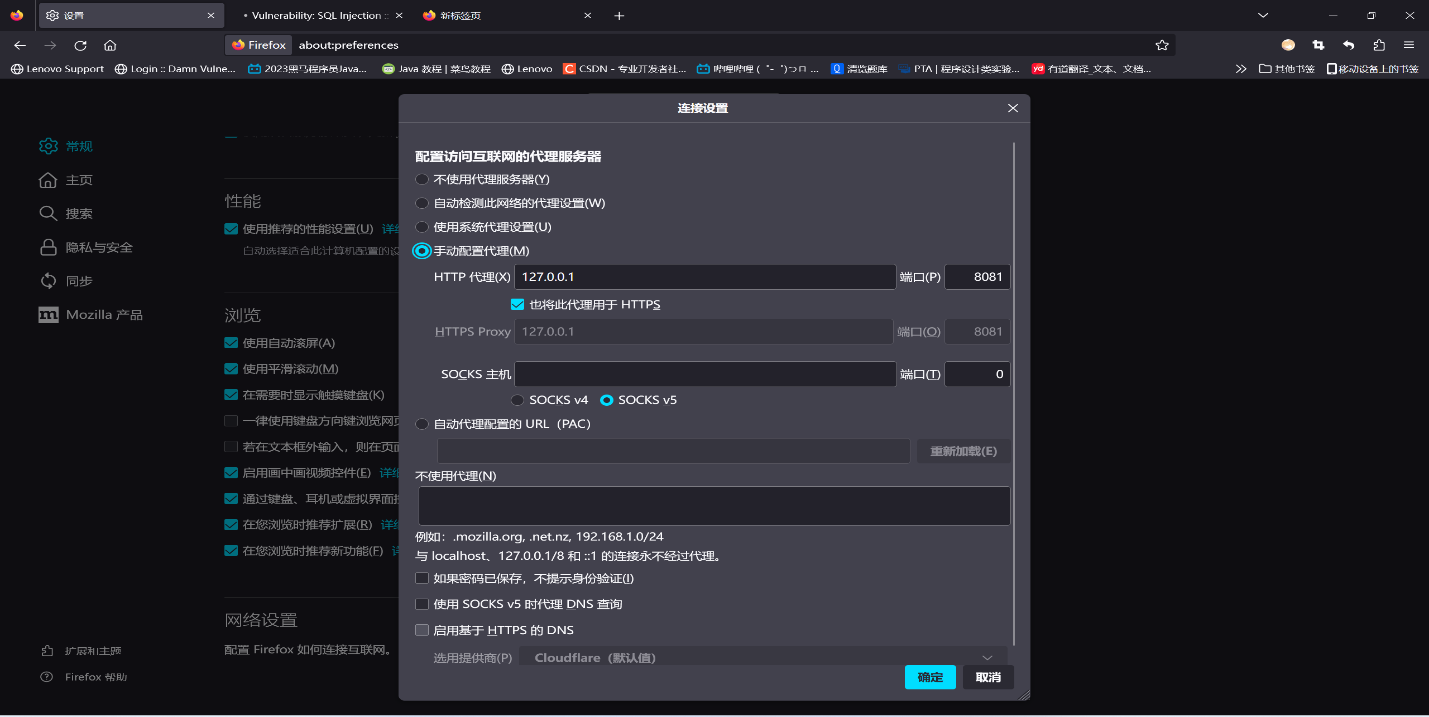Click the SOCKS 主机 input field

[x=705, y=374]
